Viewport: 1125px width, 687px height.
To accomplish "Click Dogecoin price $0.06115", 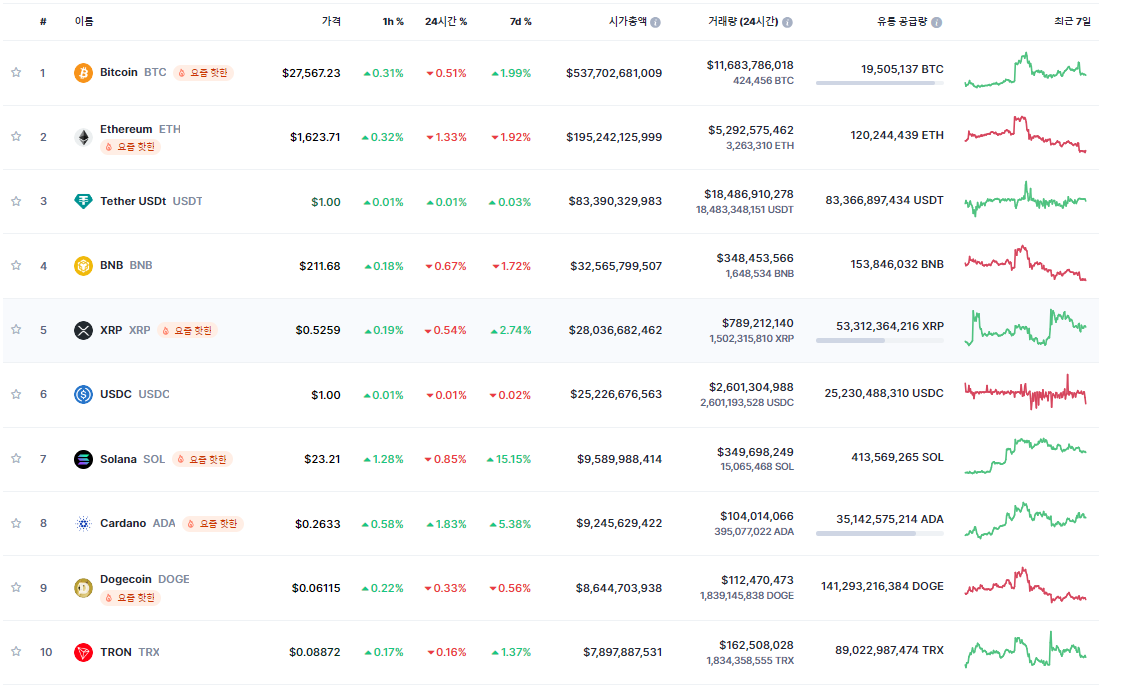I will (316, 588).
